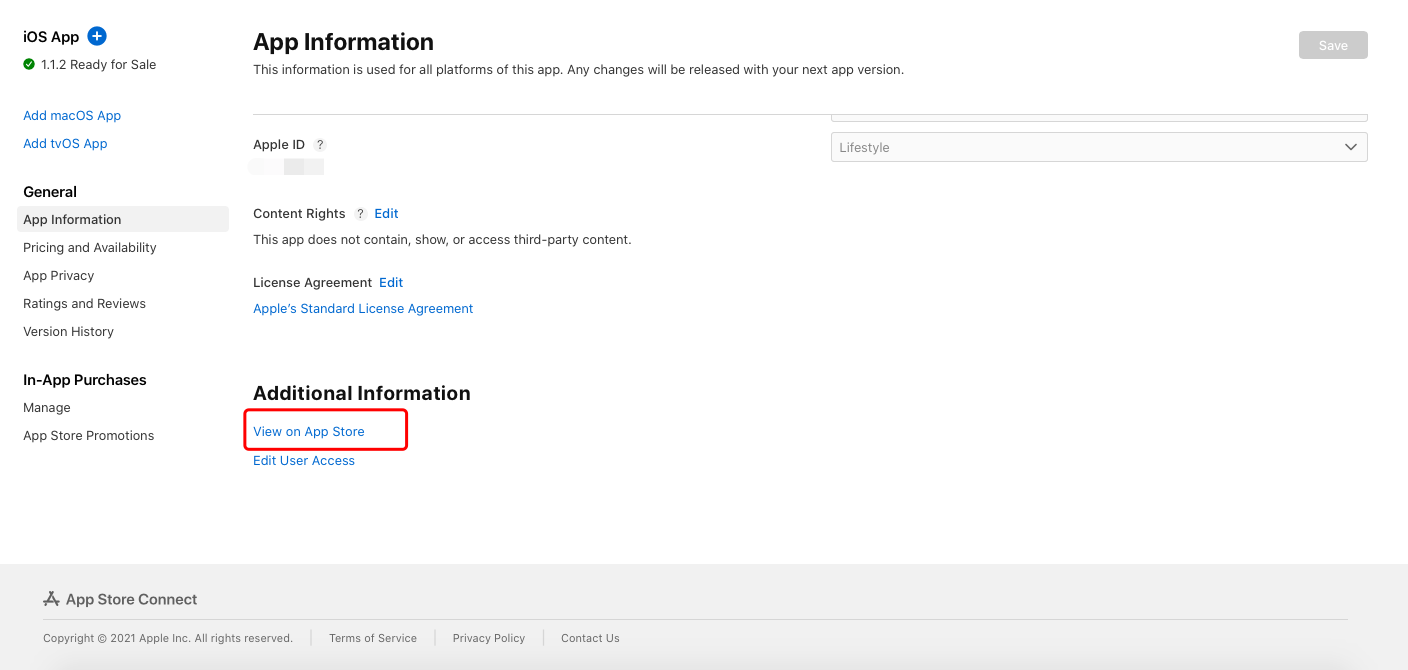The width and height of the screenshot is (1408, 670).
Task: Click the App Information page heading
Action: click(x=343, y=42)
